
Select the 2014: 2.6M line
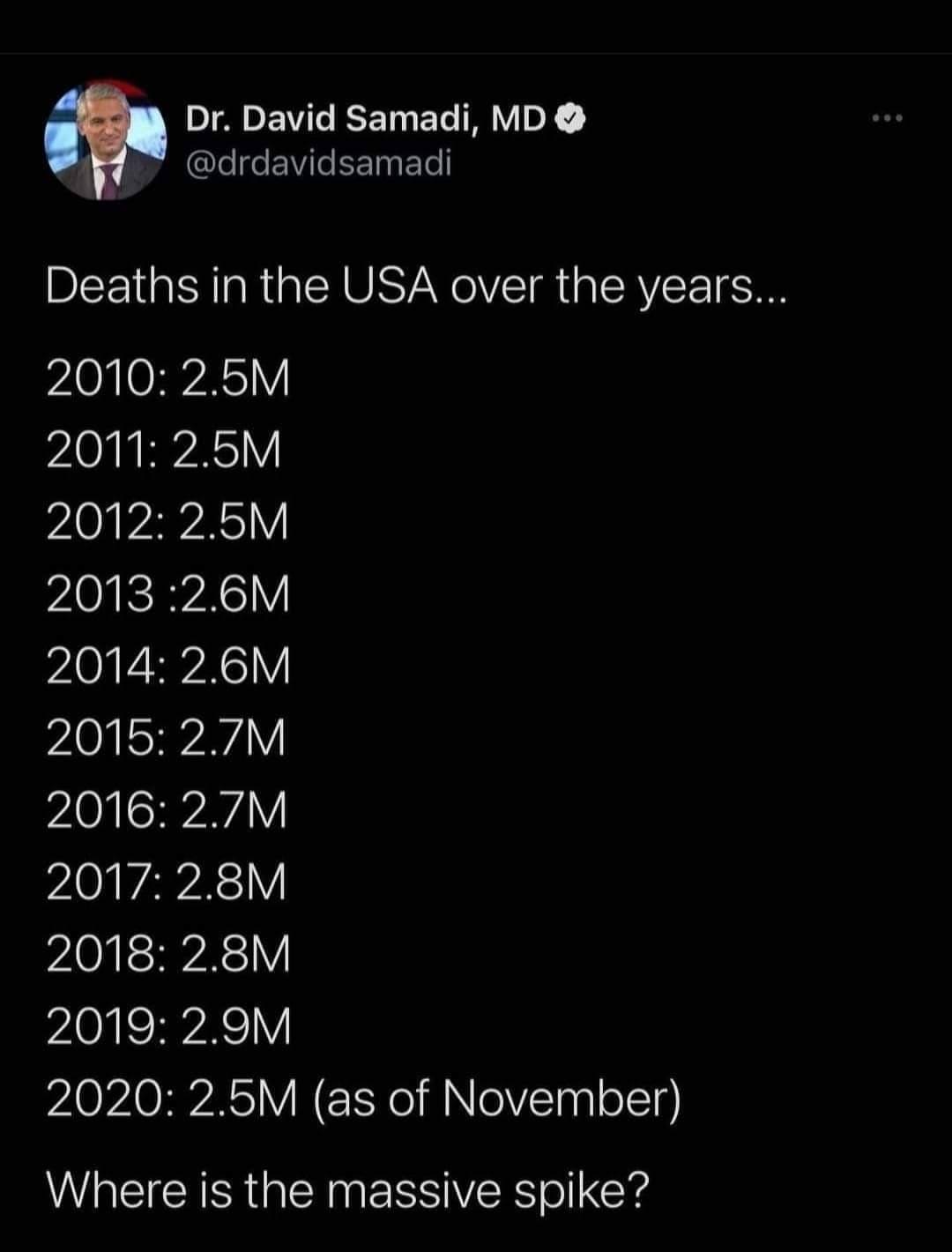coord(167,666)
